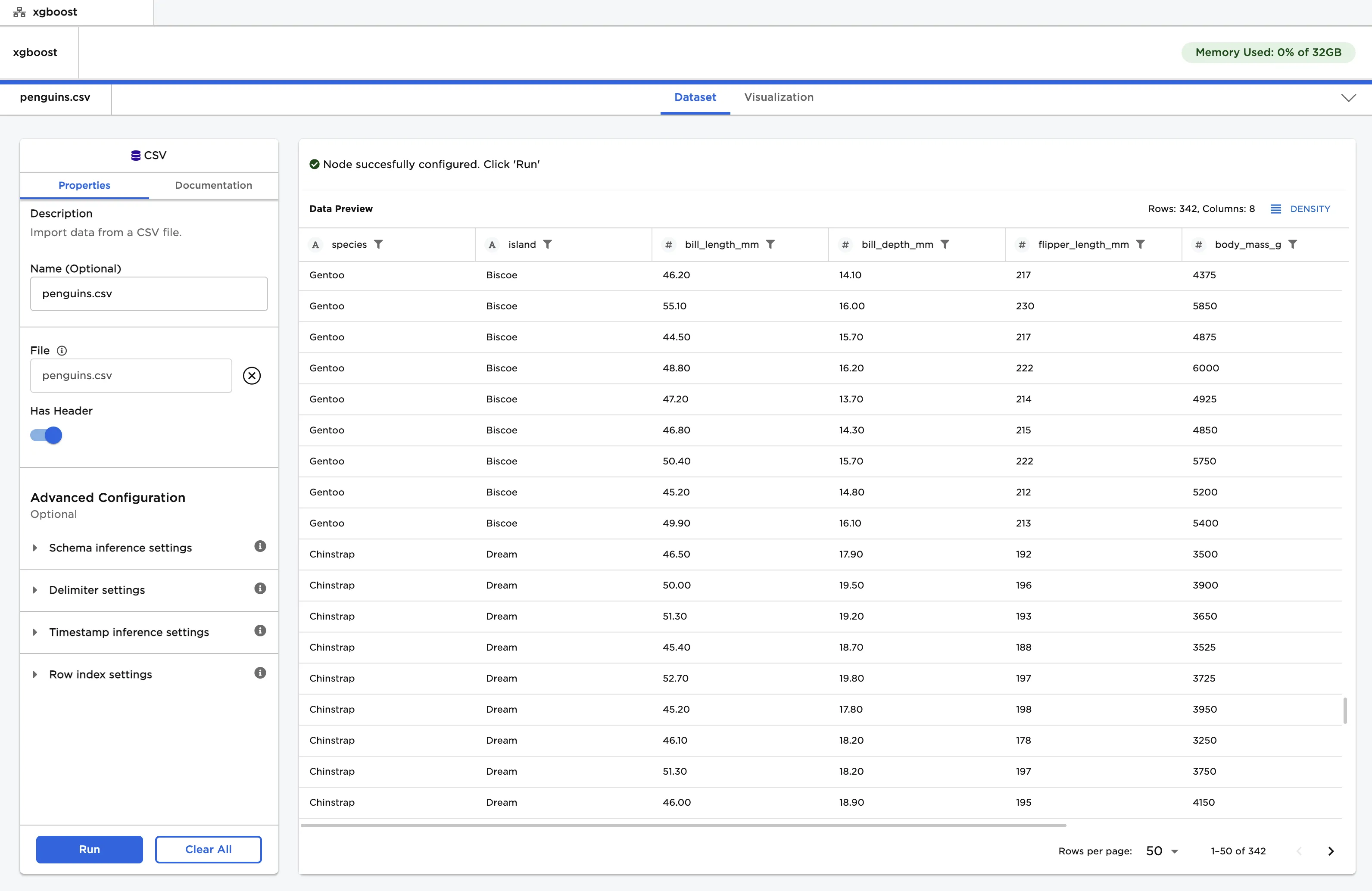The width and height of the screenshot is (1372, 891).
Task: Expand Timestamp inference settings
Action: [x=128, y=632]
